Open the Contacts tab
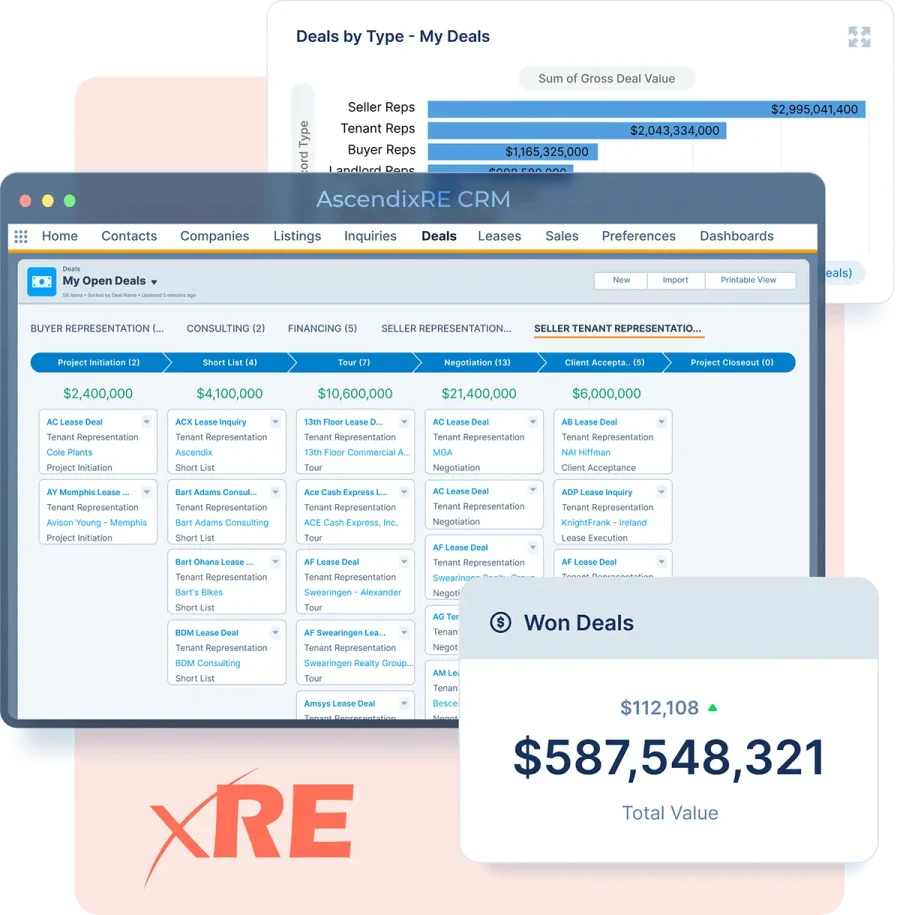 (129, 236)
